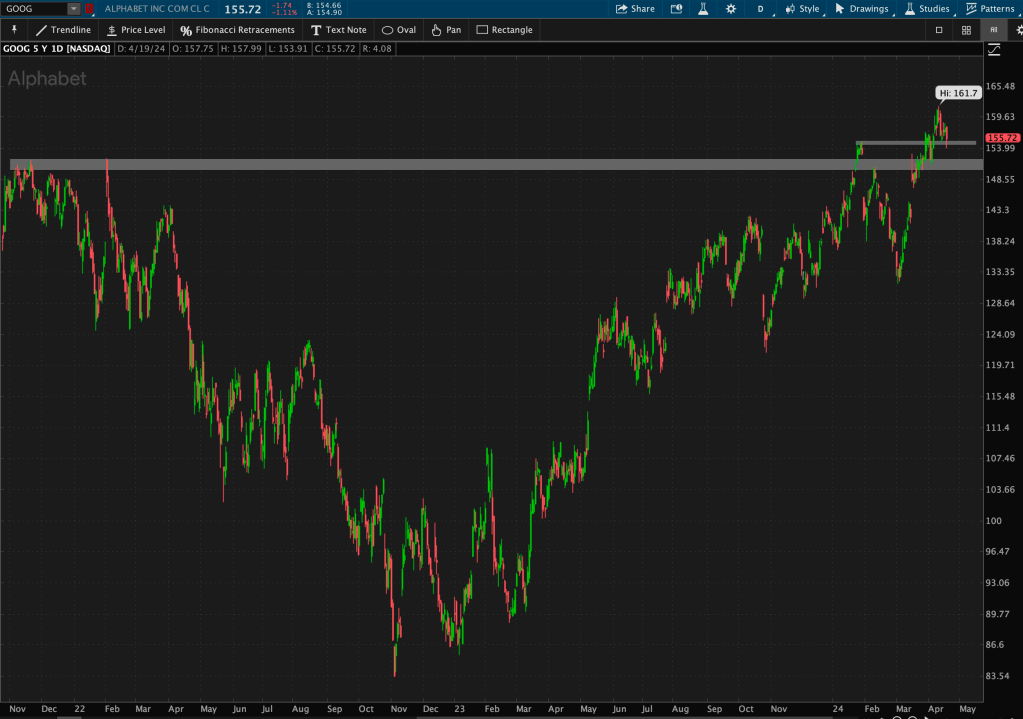
Task: Click the GOOG symbol input field
Action: point(35,9)
